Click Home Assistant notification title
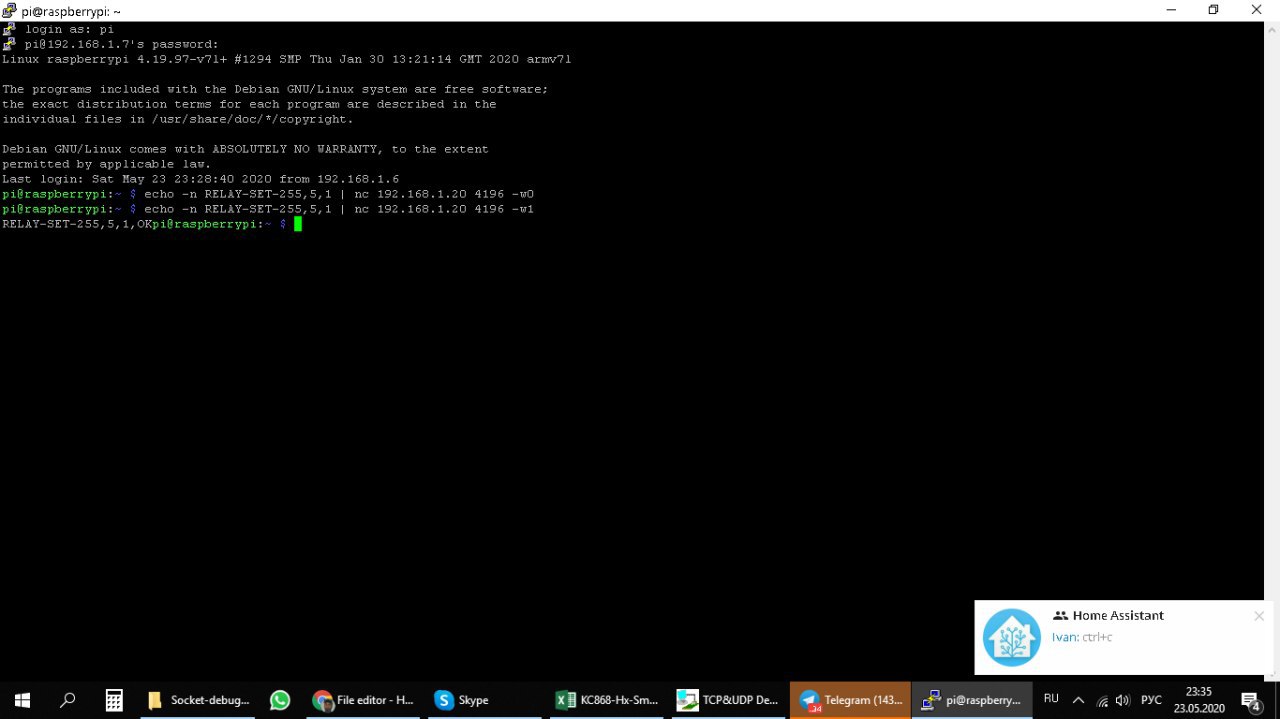Image resolution: width=1280 pixels, height=719 pixels. 1118,615
